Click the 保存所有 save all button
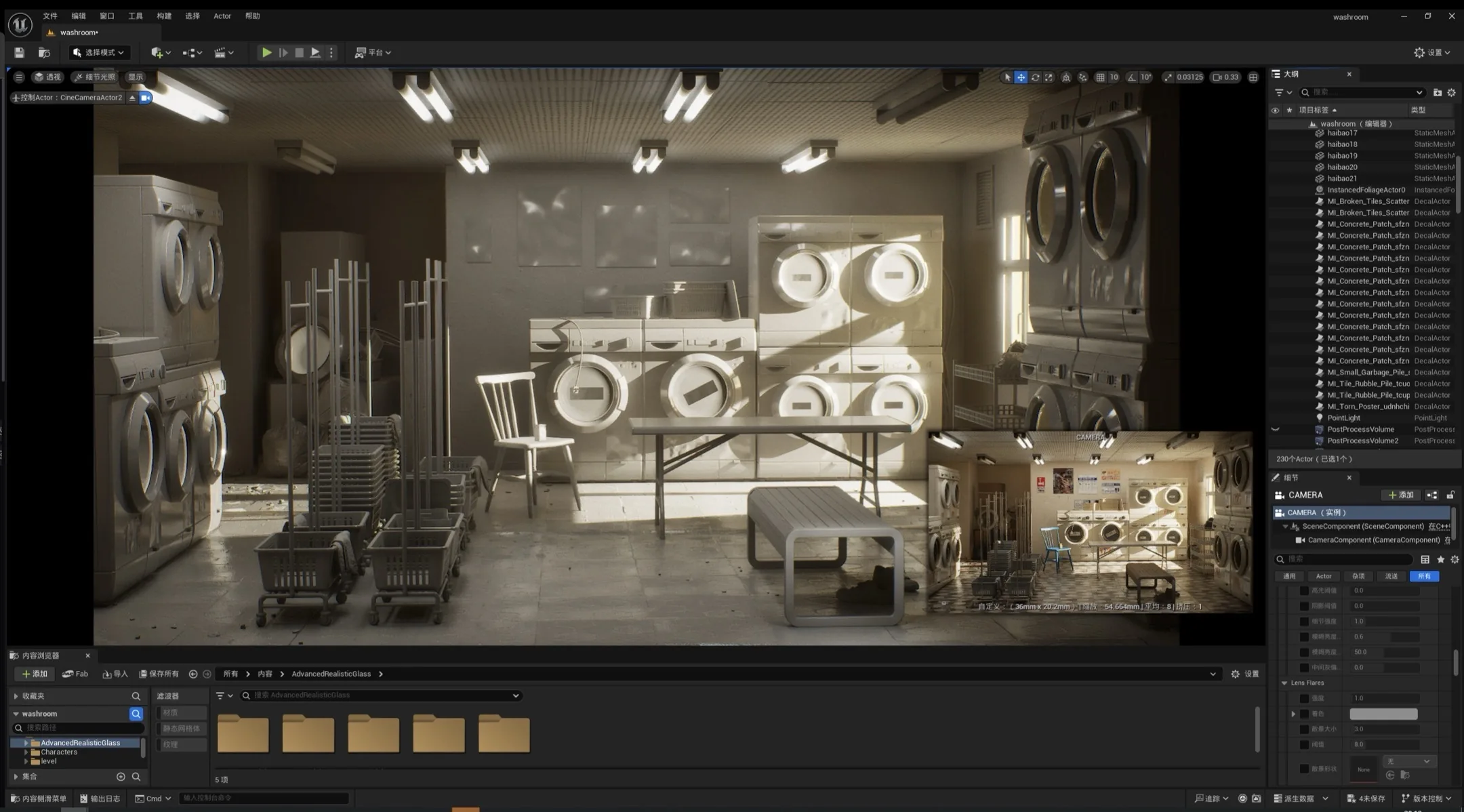1464x812 pixels. [x=159, y=674]
